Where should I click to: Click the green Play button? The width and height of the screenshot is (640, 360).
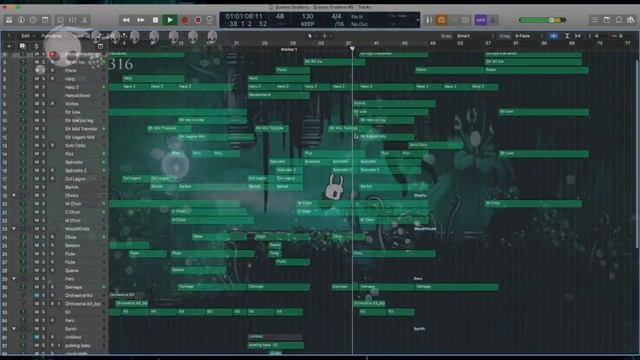tap(170, 20)
